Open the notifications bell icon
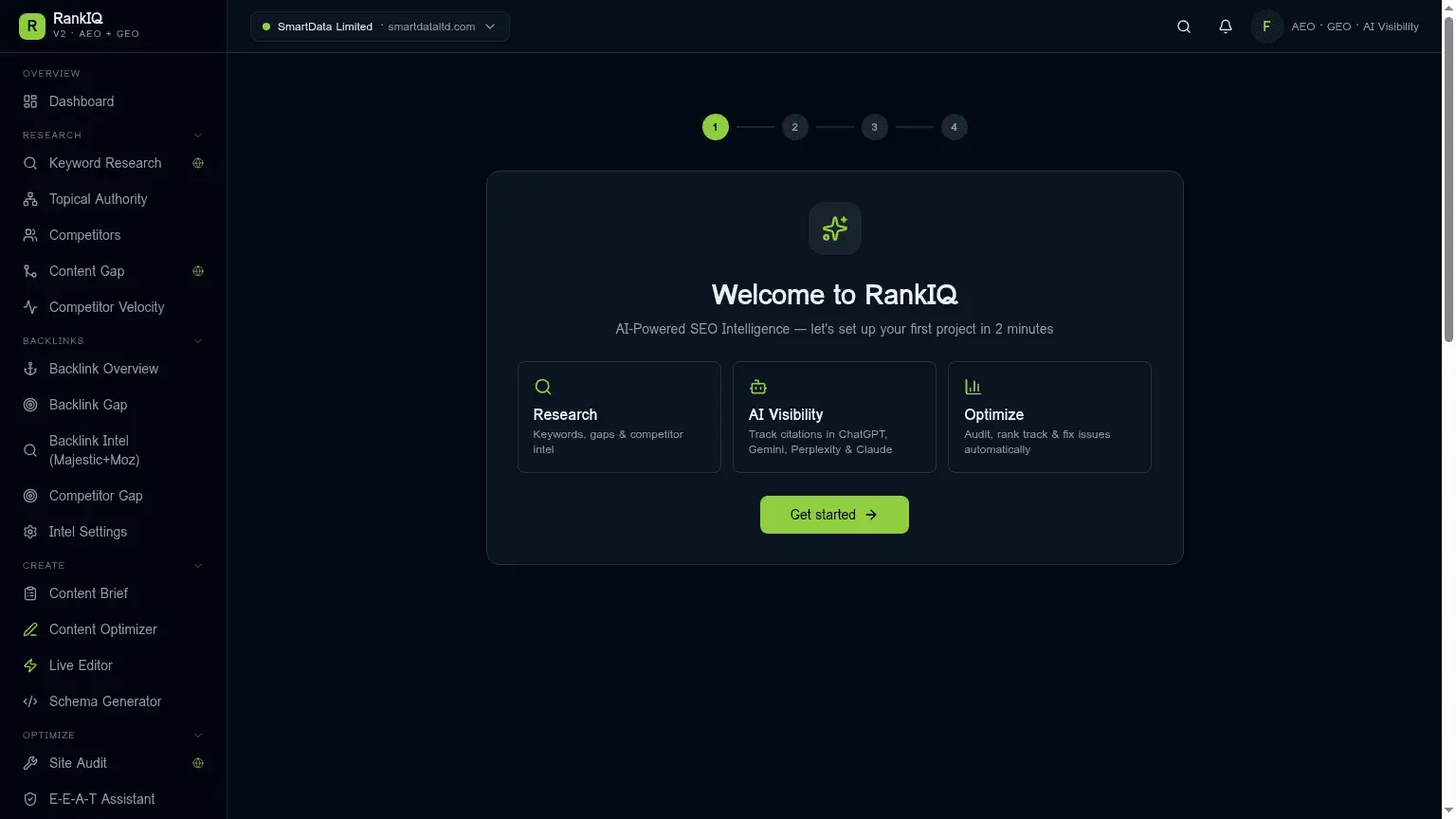 pyautogui.click(x=1226, y=27)
